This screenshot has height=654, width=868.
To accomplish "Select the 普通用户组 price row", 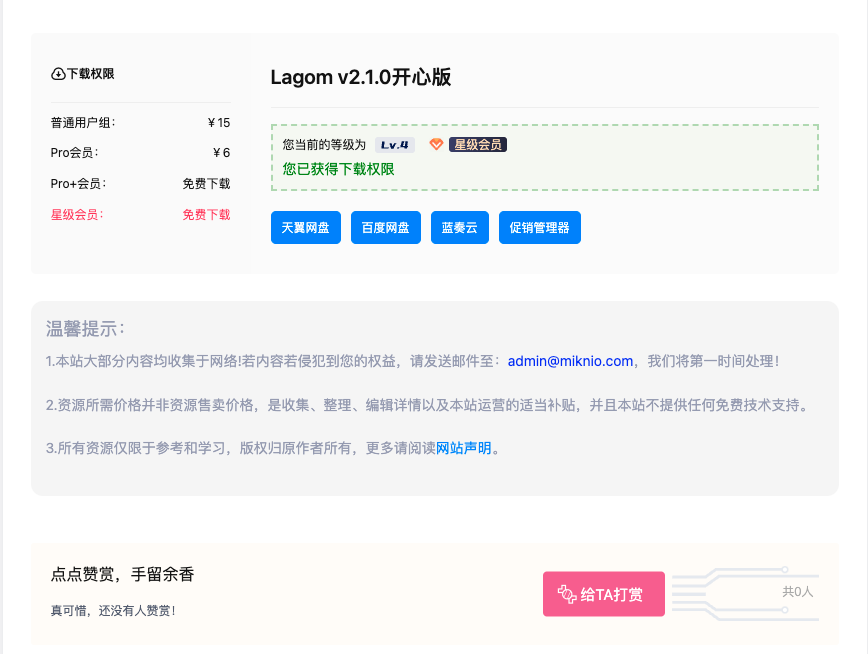I will tap(140, 123).
